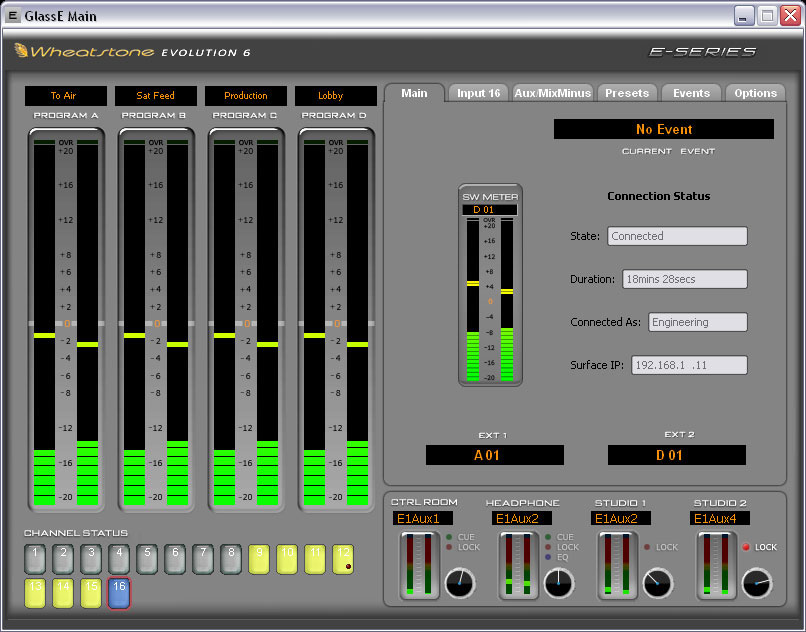Image resolution: width=806 pixels, height=632 pixels.
Task: Select channel status button 4
Action: pos(119,559)
